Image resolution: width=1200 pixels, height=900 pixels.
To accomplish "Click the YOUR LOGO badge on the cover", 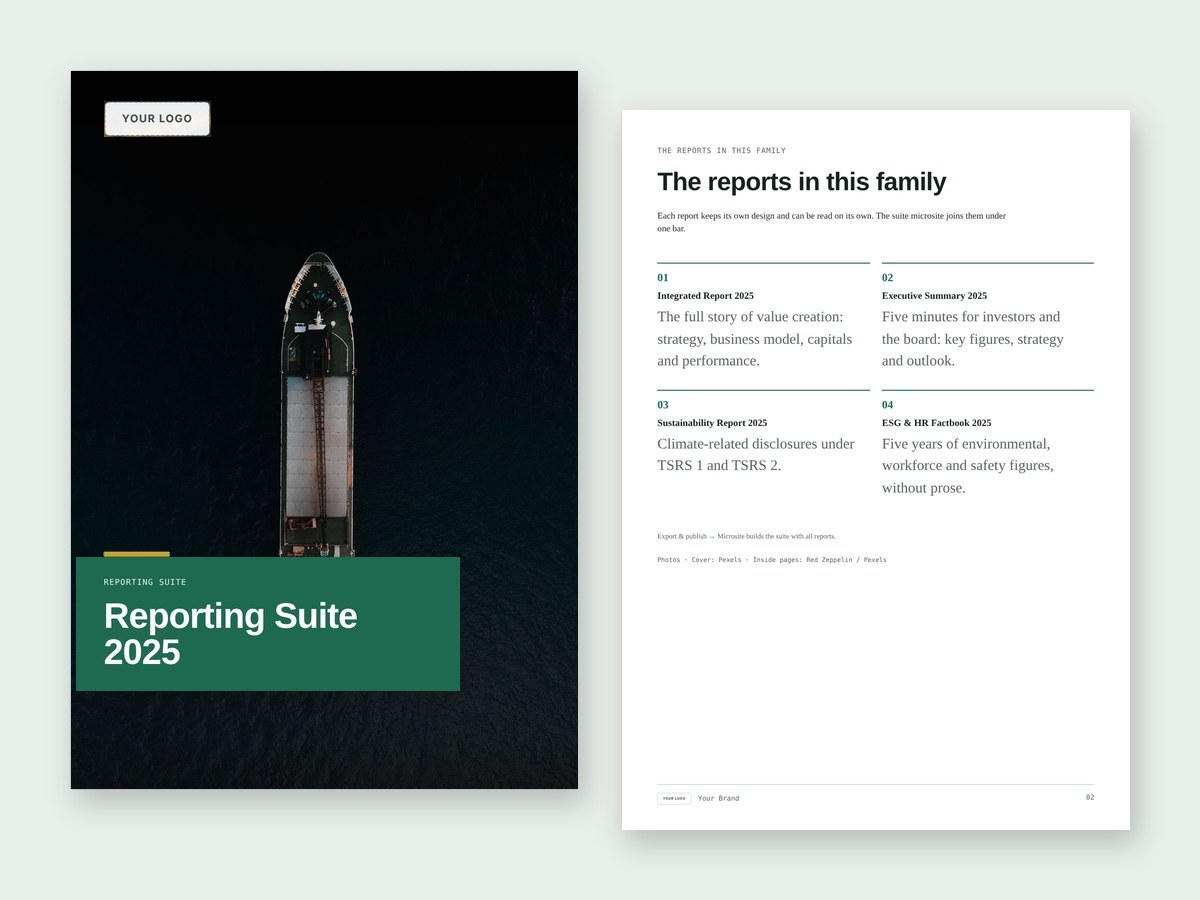I will 157,119.
